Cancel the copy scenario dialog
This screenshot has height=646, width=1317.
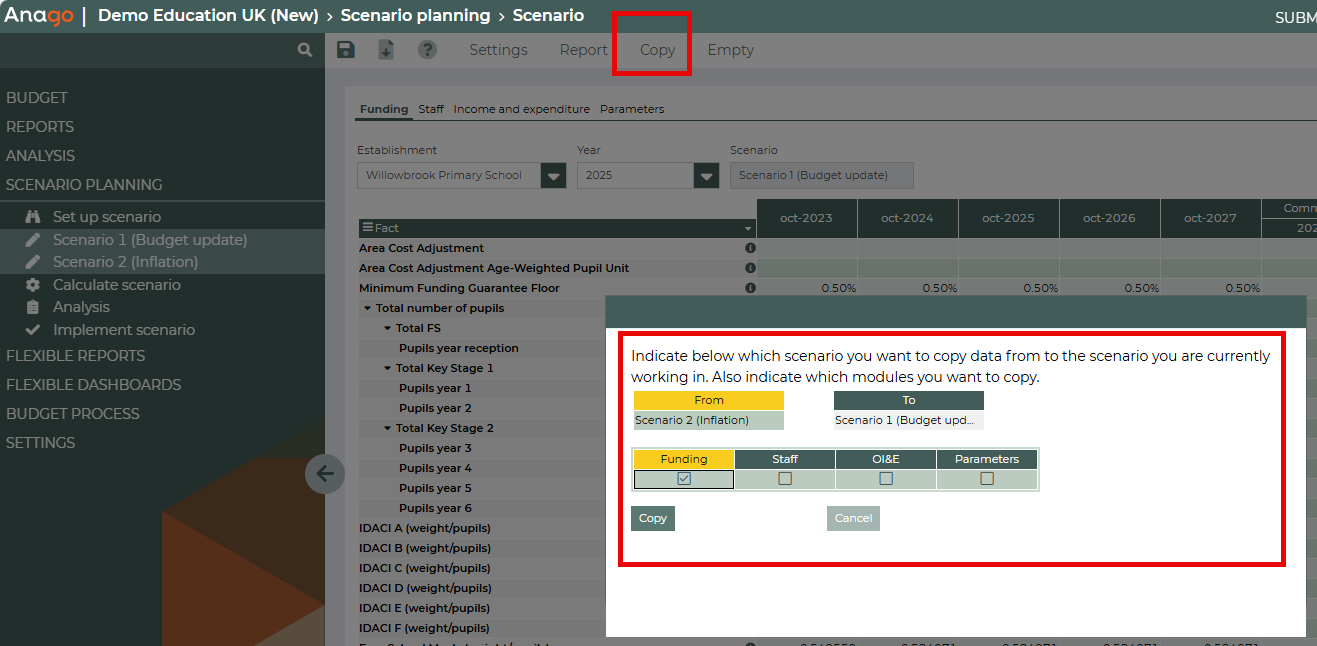[x=853, y=518]
